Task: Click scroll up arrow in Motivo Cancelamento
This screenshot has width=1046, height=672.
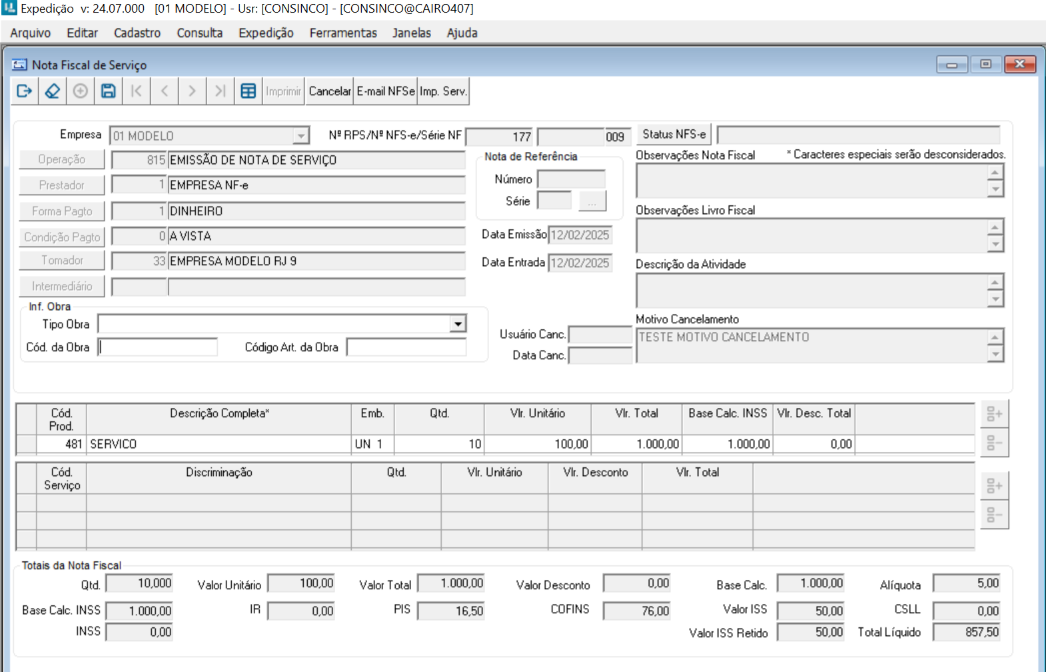Action: point(995,337)
